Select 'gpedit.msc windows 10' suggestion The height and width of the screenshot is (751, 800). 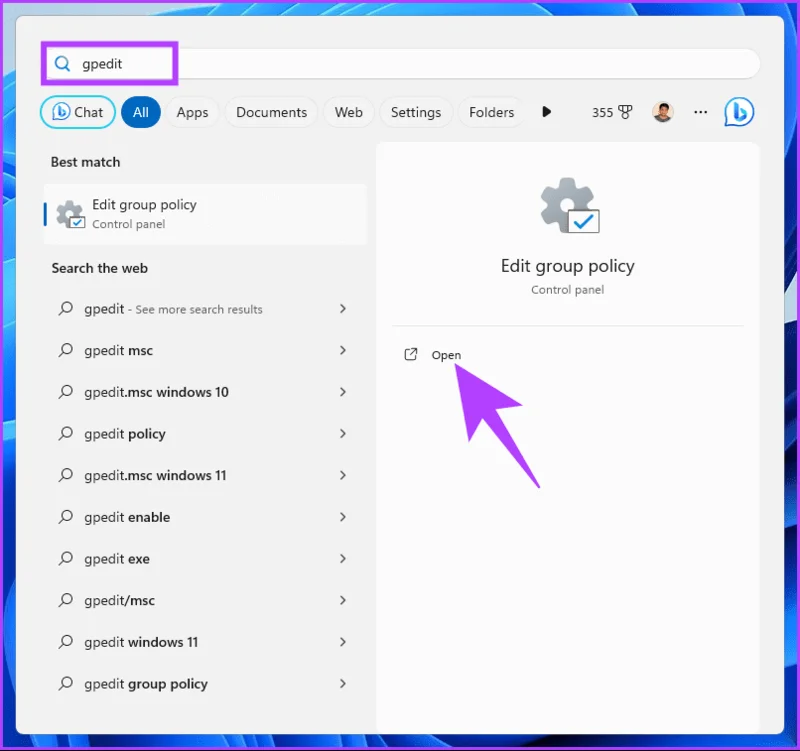pyautogui.click(x=204, y=392)
